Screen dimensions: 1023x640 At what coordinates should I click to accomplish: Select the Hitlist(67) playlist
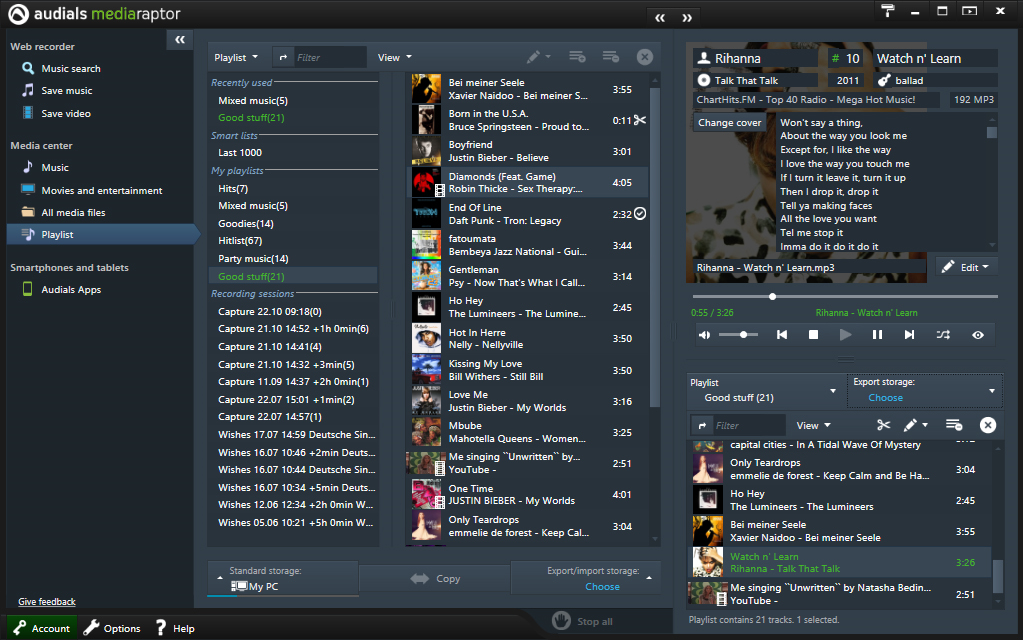[x=240, y=241]
